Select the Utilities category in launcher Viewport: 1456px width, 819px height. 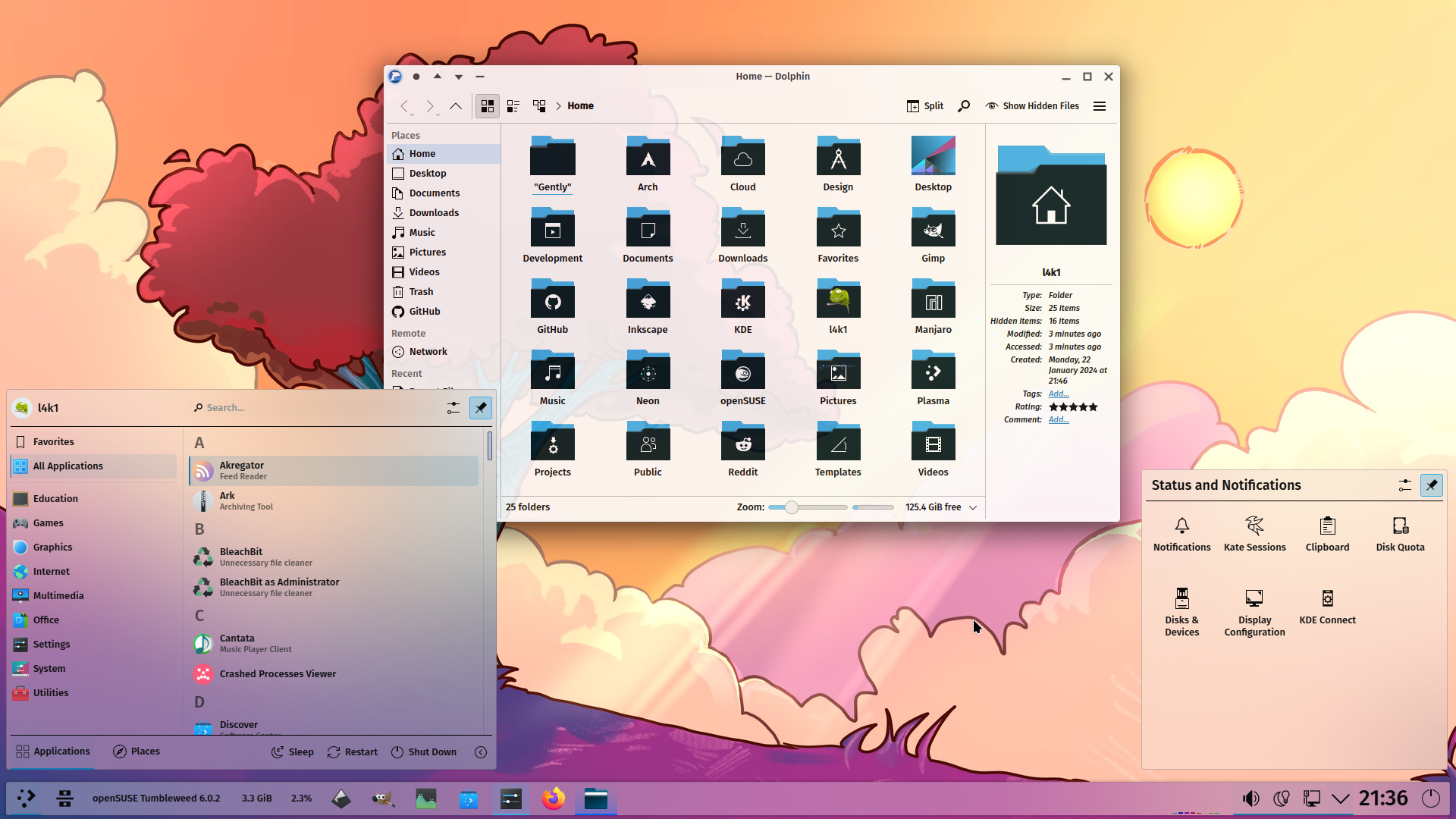[x=93, y=693]
